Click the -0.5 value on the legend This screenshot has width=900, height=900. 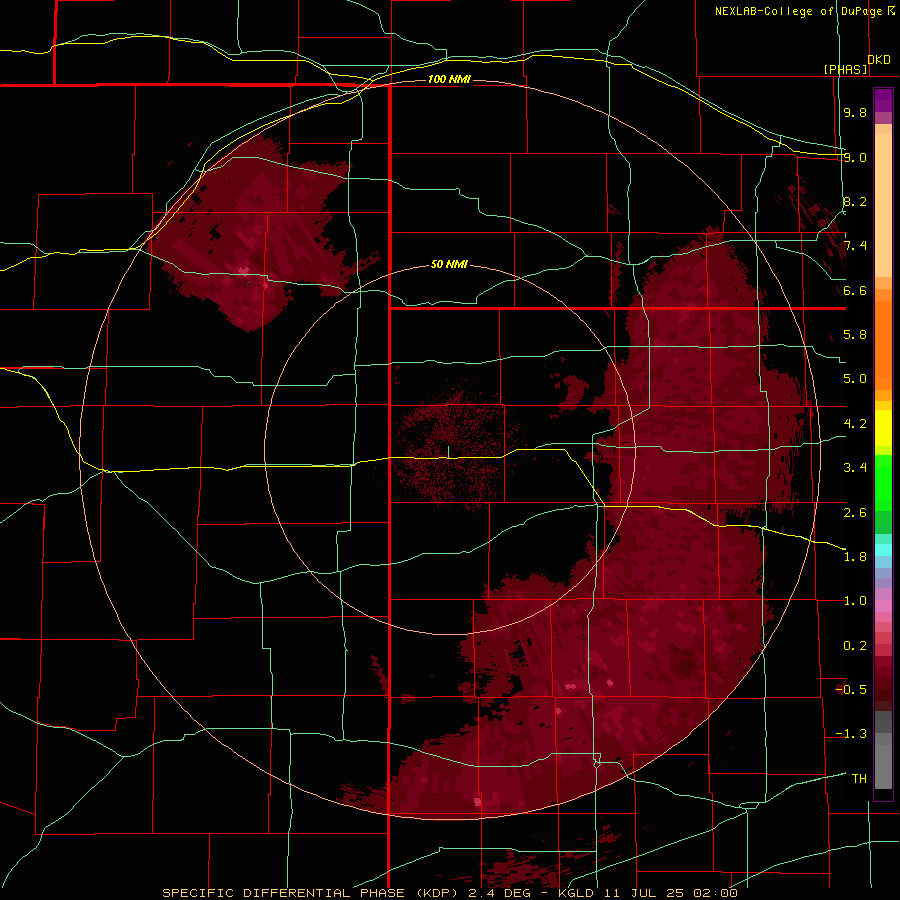click(x=851, y=690)
